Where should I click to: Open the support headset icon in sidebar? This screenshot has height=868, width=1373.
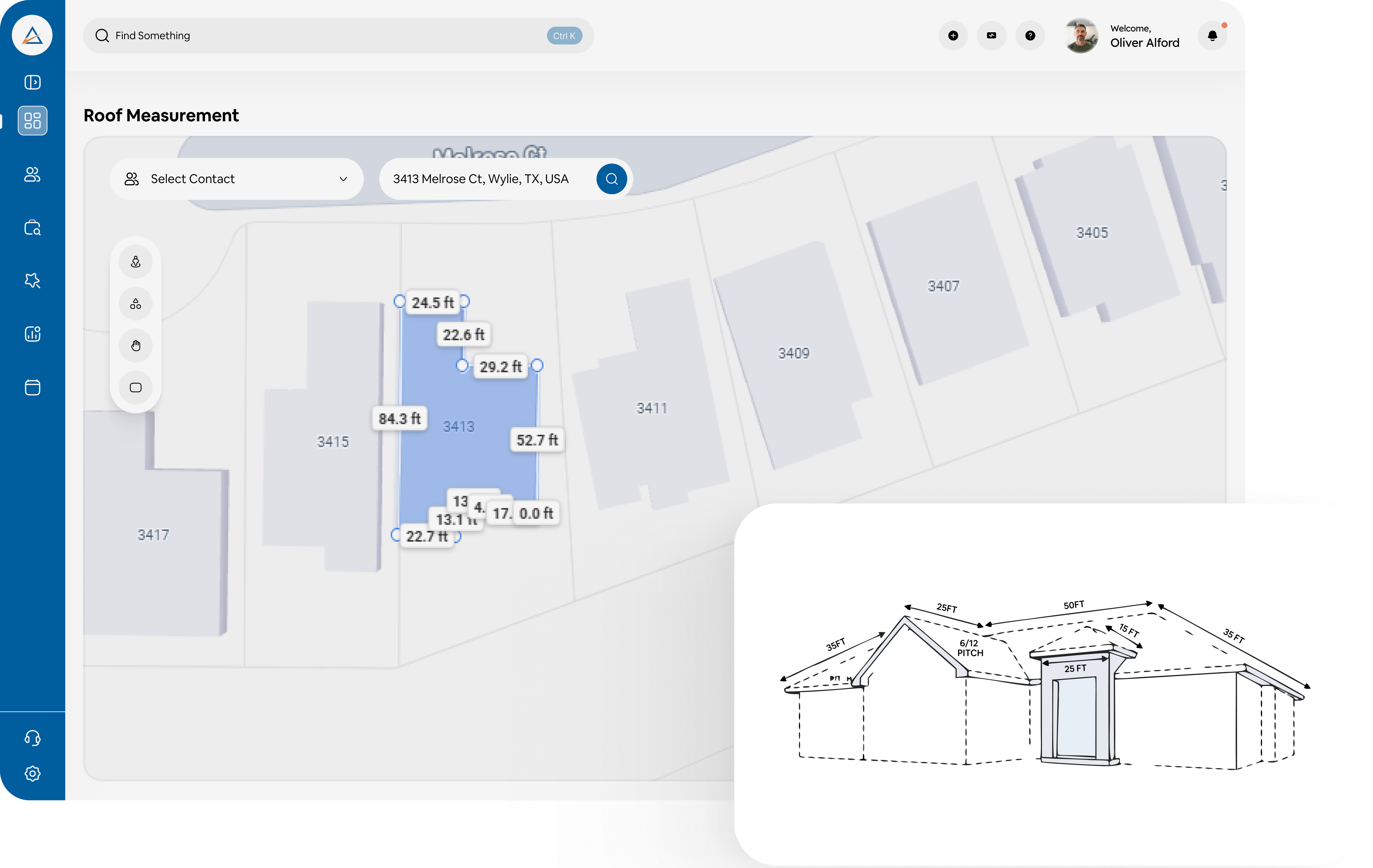pyautogui.click(x=33, y=738)
